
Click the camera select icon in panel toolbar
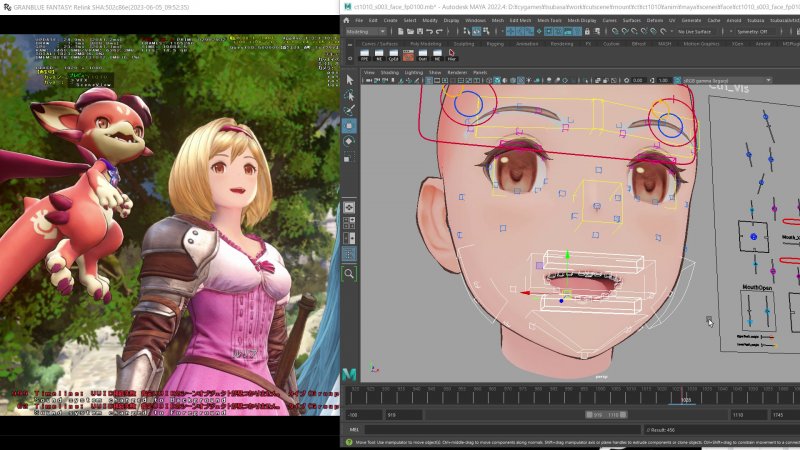click(x=368, y=81)
